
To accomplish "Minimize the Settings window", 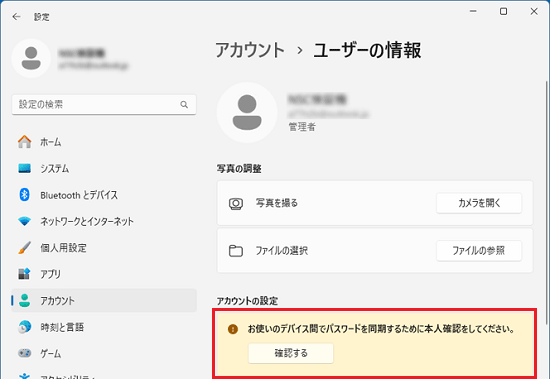I will tap(473, 12).
